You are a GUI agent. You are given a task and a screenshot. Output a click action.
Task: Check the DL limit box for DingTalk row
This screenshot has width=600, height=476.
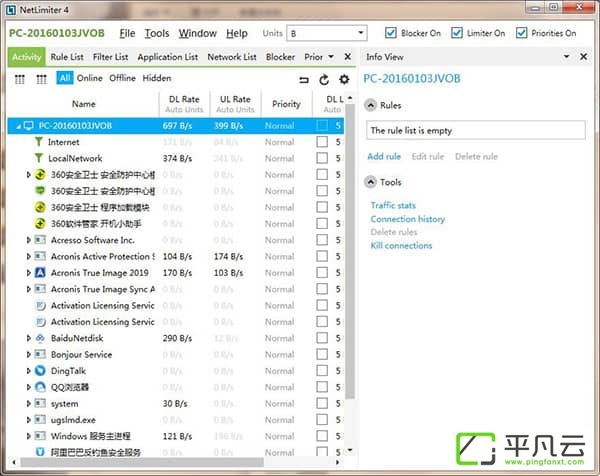[322, 370]
